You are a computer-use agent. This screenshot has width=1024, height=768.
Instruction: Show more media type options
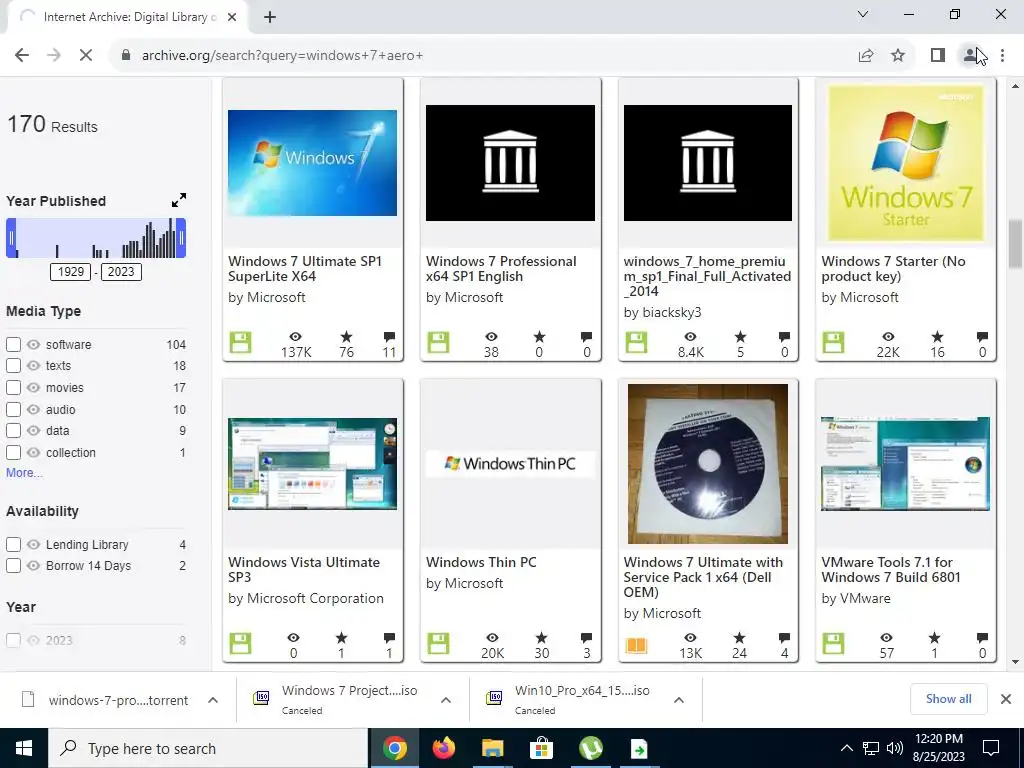[24, 473]
